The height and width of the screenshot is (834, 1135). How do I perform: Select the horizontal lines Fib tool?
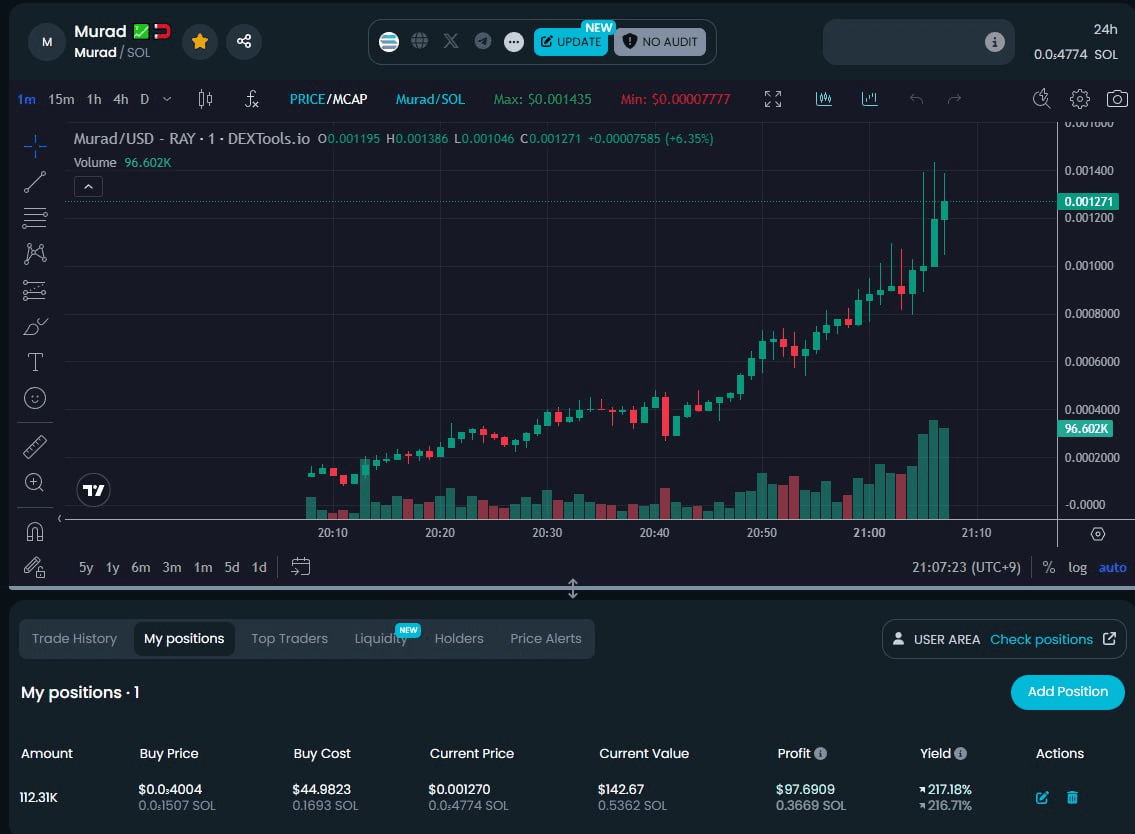pyautogui.click(x=35, y=218)
